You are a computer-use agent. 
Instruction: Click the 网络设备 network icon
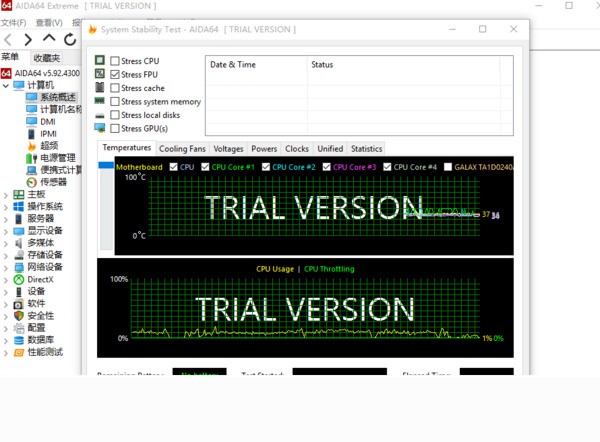coord(18,267)
